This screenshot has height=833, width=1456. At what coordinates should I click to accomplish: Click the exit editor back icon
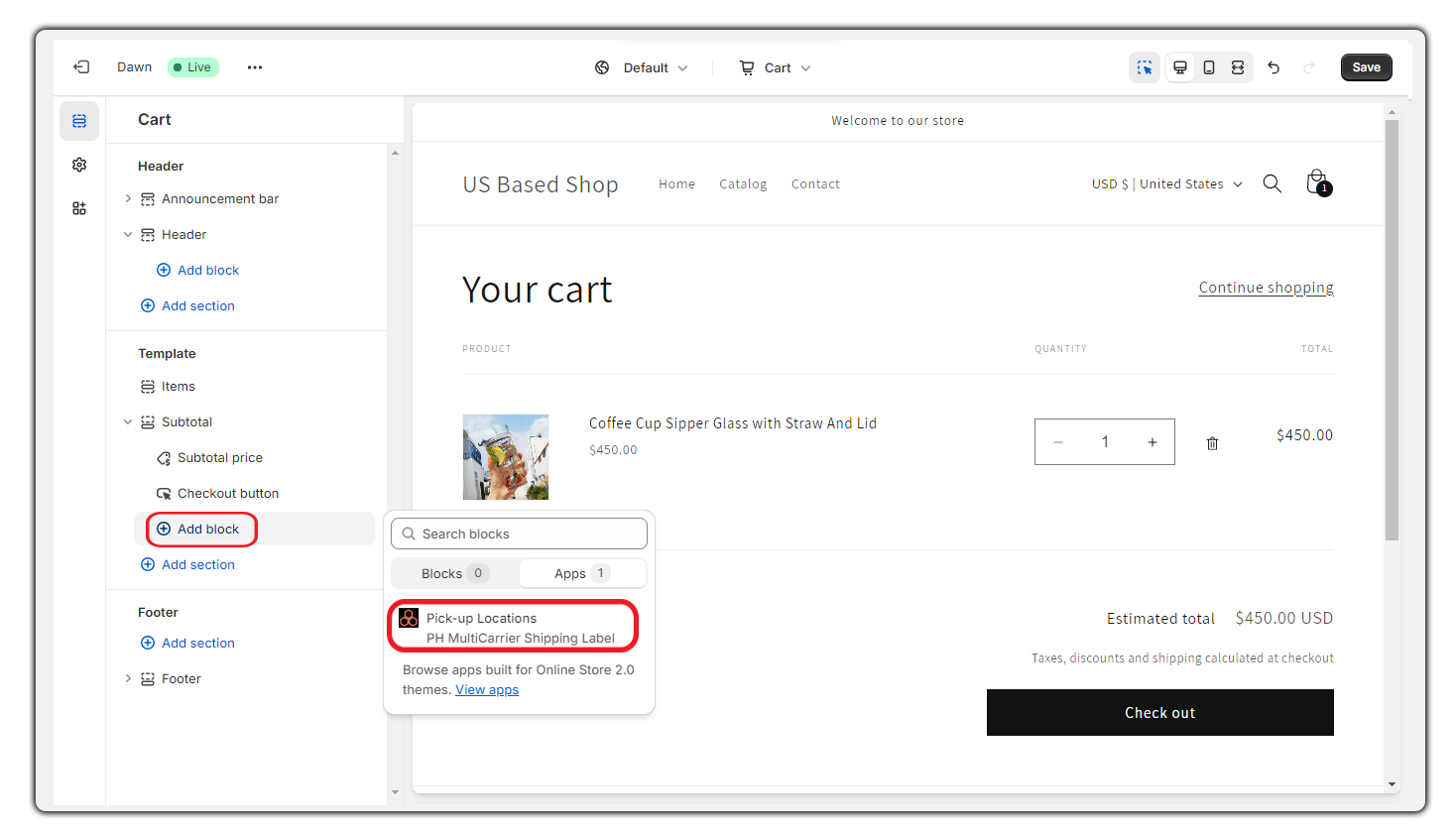[81, 67]
